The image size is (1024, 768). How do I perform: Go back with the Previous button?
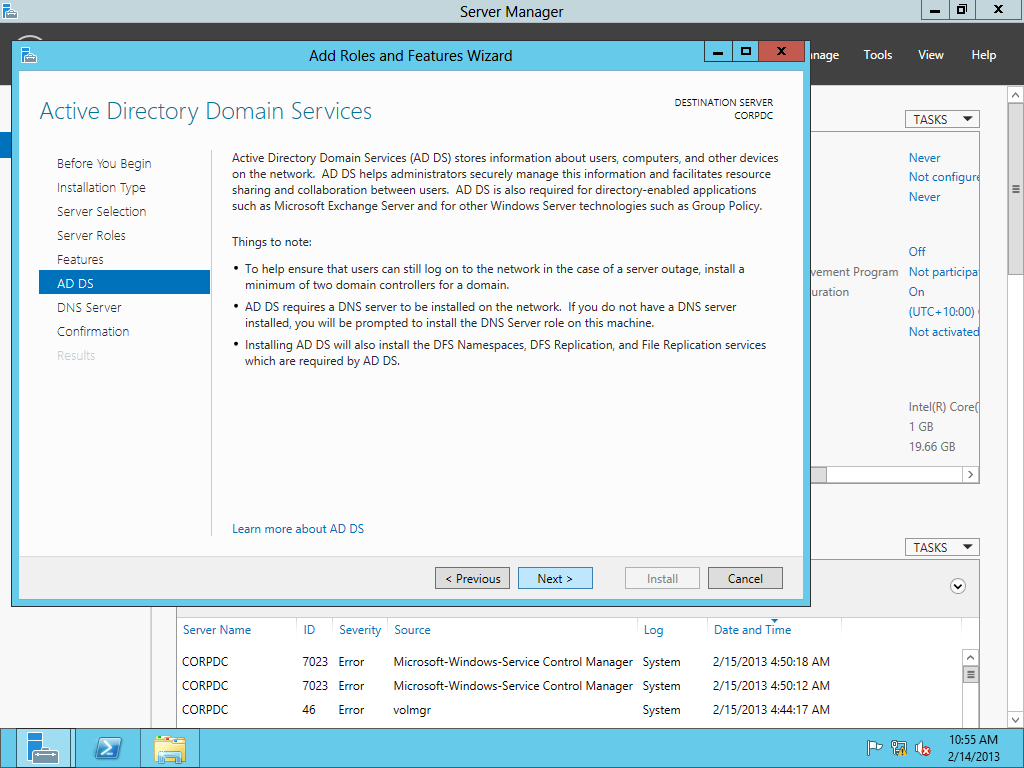tap(472, 578)
